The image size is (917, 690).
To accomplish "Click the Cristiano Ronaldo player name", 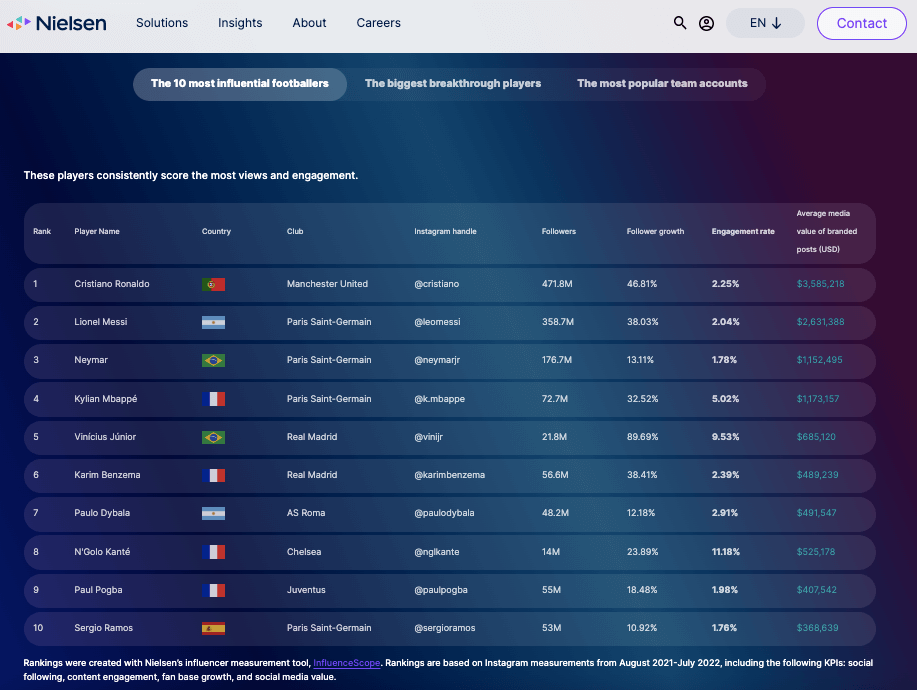I will [x=112, y=284].
